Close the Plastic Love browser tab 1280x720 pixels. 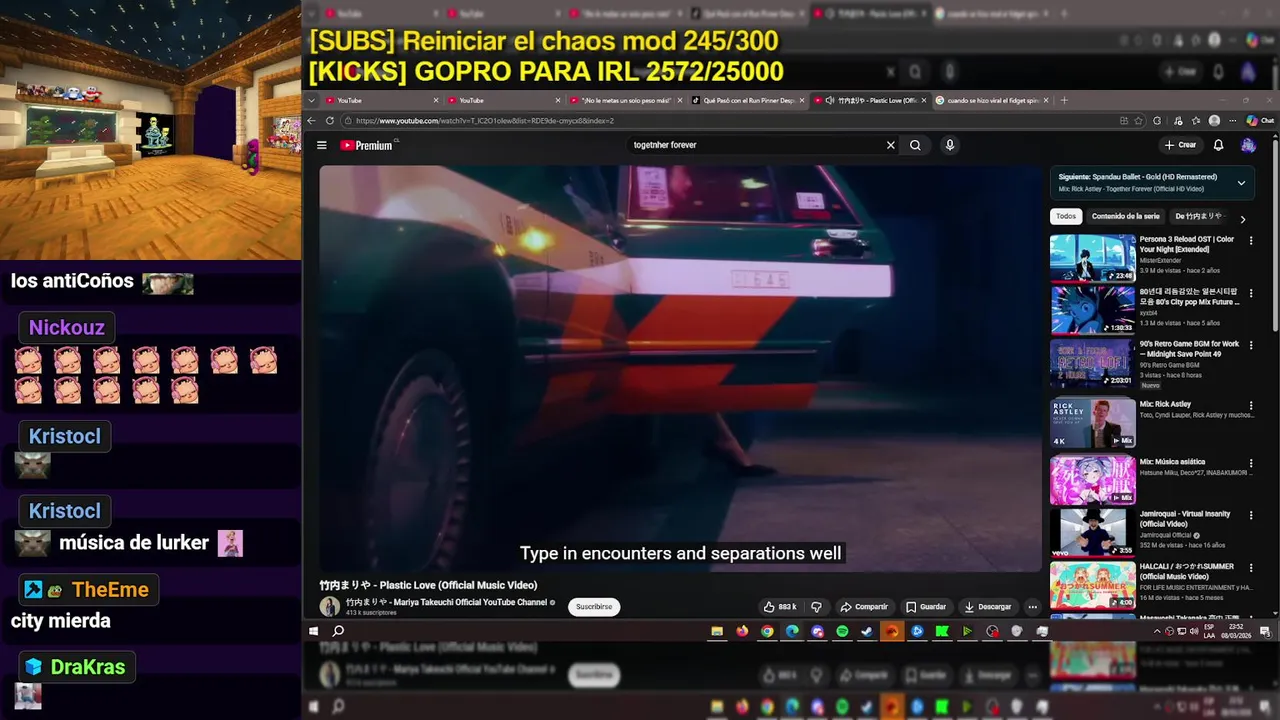pos(924,100)
